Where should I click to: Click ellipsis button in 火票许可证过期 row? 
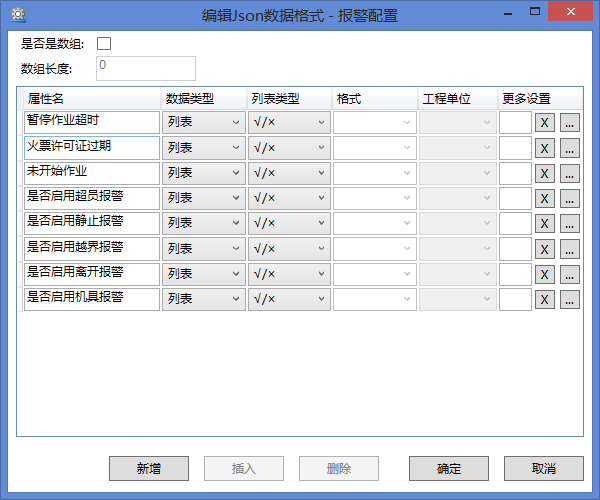coord(569,148)
